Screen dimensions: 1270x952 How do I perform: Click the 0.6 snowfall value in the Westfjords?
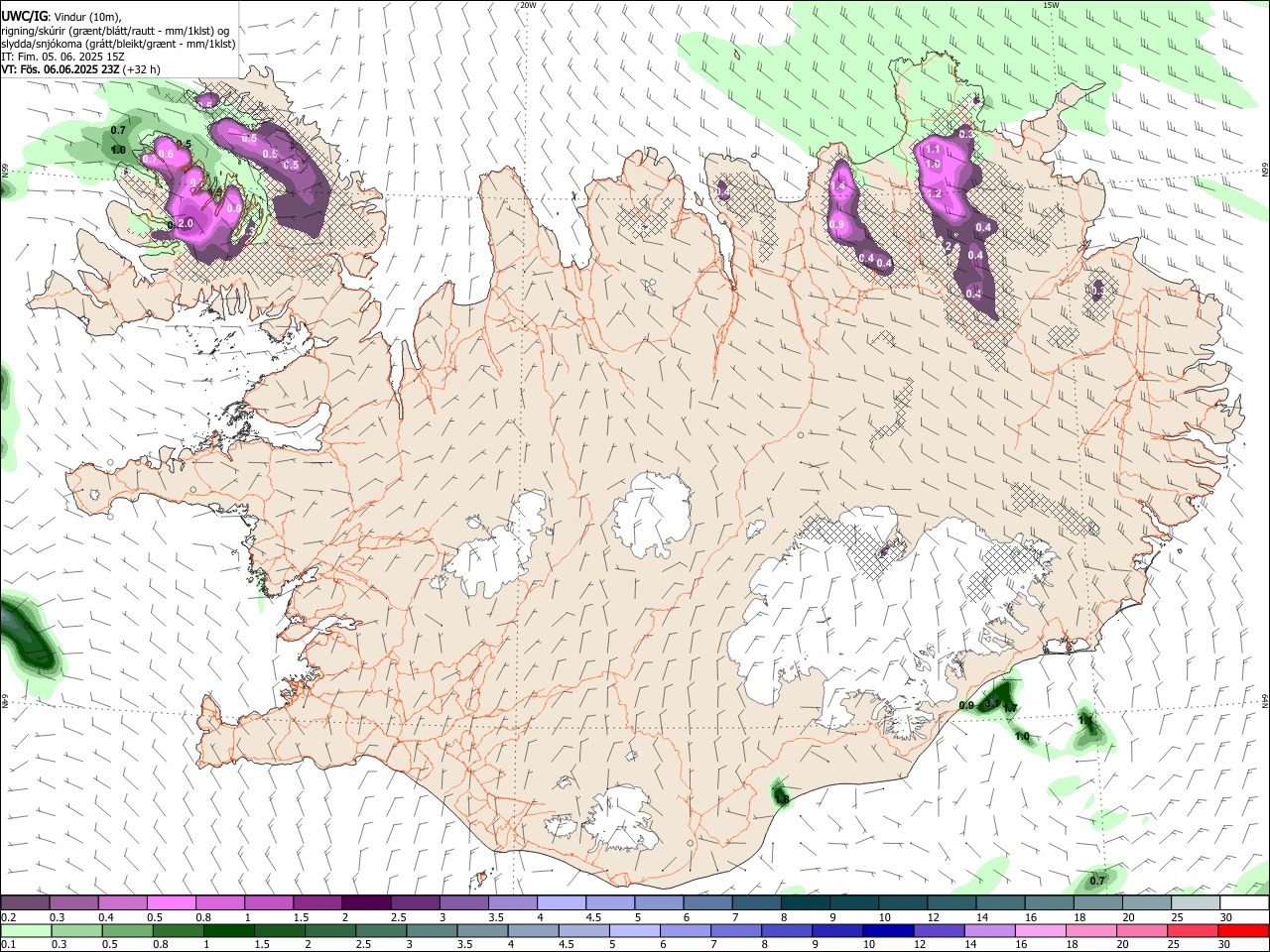pyautogui.click(x=167, y=155)
